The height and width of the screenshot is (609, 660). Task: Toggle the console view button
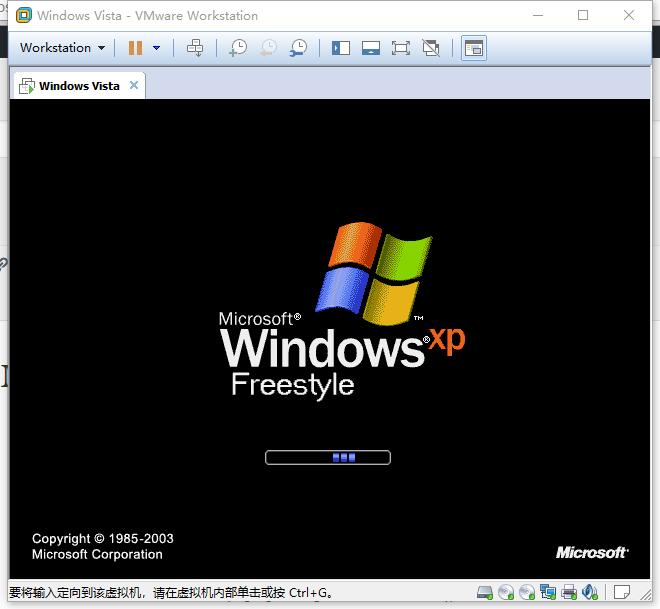pos(474,48)
